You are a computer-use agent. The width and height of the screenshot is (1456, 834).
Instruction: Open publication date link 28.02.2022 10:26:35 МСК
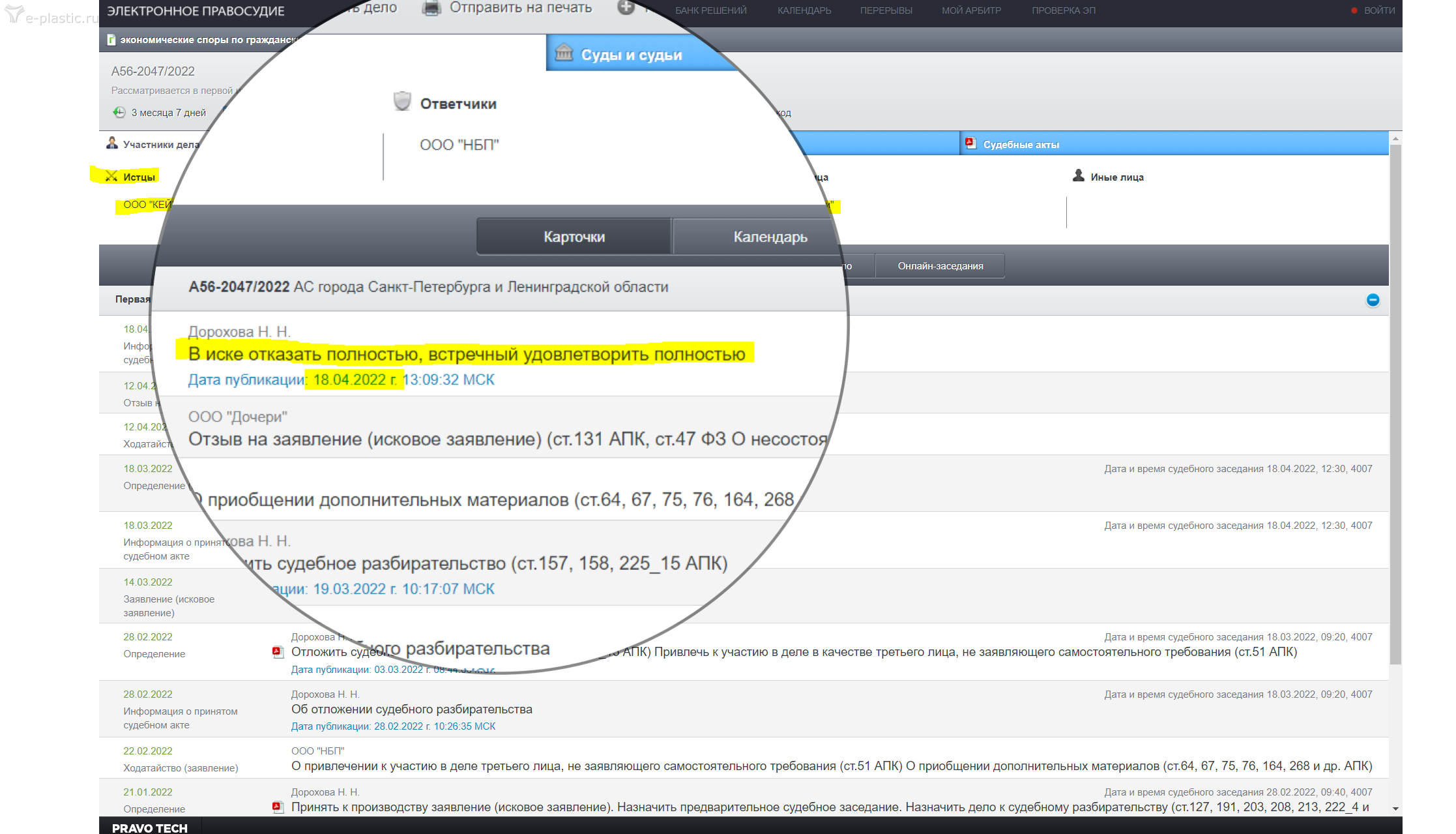[393, 726]
